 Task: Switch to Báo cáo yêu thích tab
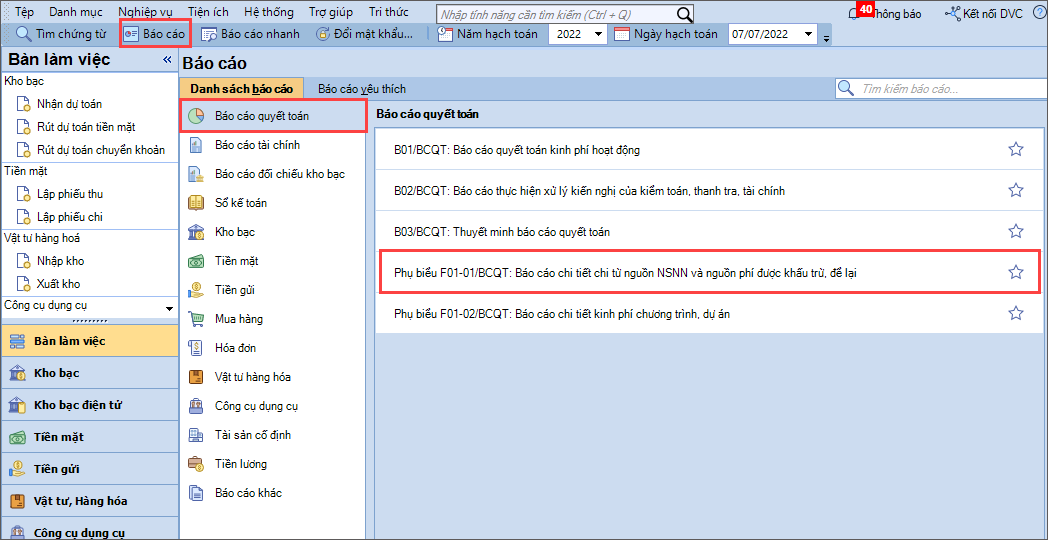[x=362, y=88]
